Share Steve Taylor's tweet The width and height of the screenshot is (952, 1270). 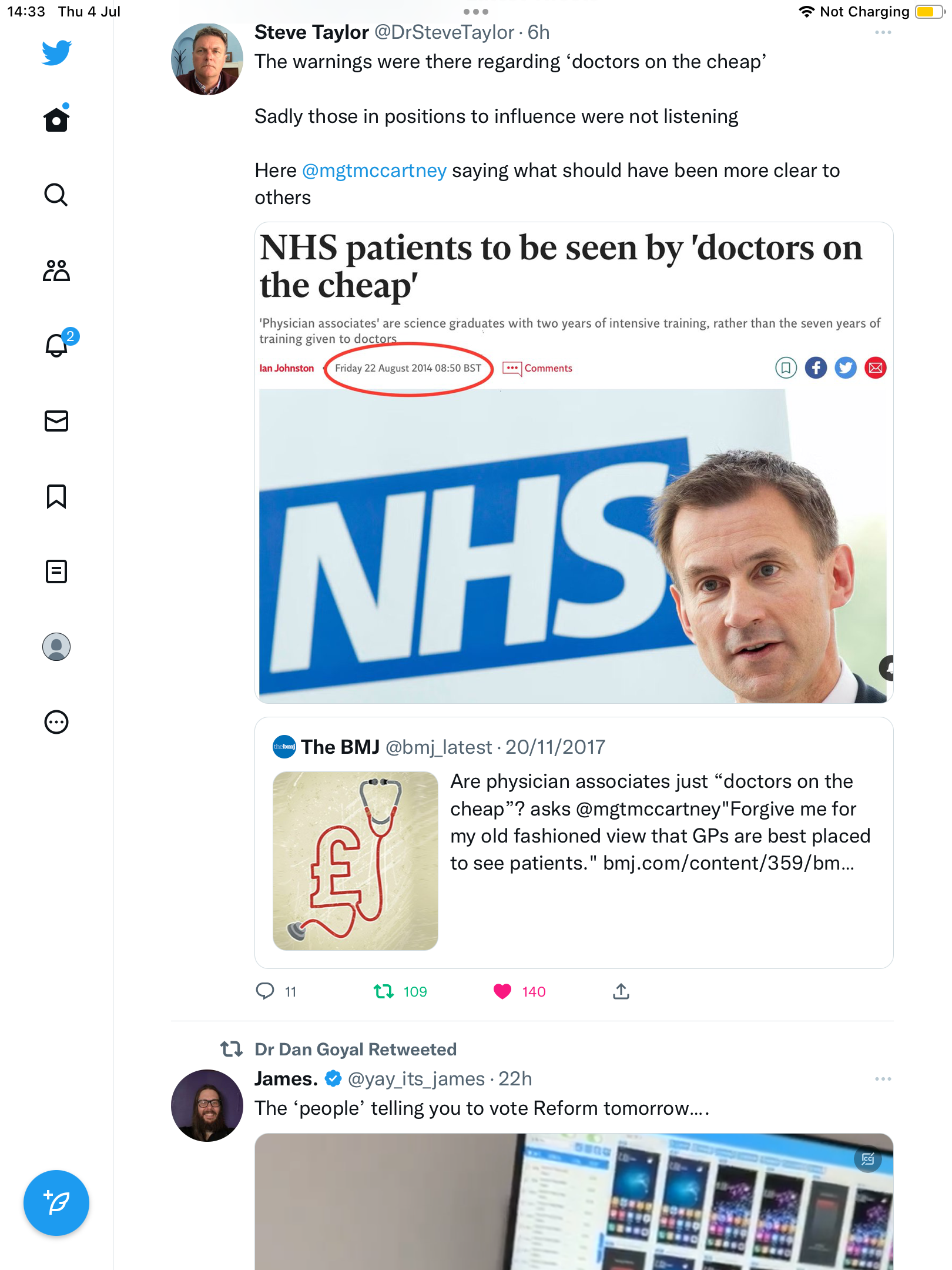click(x=621, y=991)
